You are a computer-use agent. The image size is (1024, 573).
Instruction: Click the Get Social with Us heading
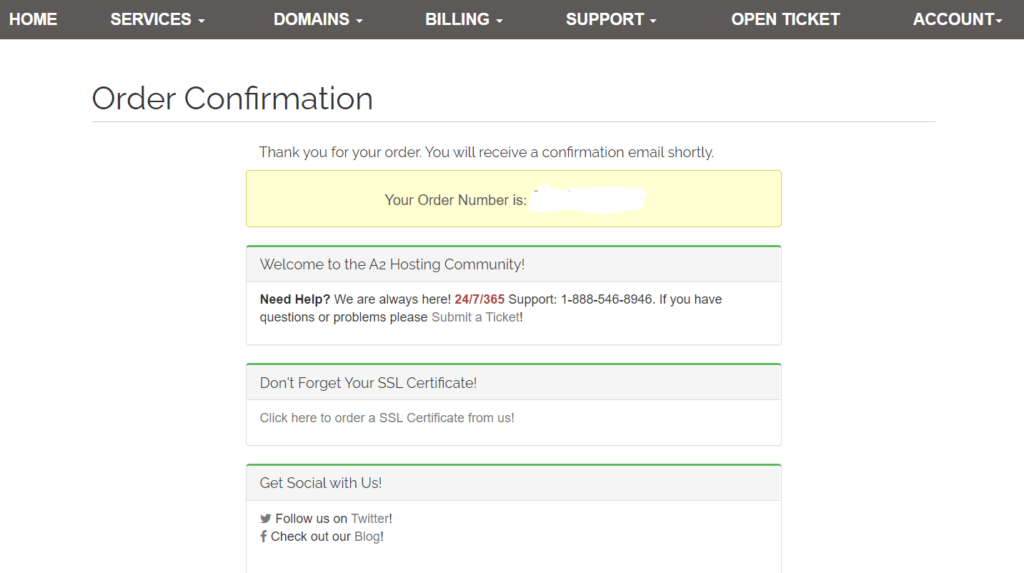(x=321, y=483)
